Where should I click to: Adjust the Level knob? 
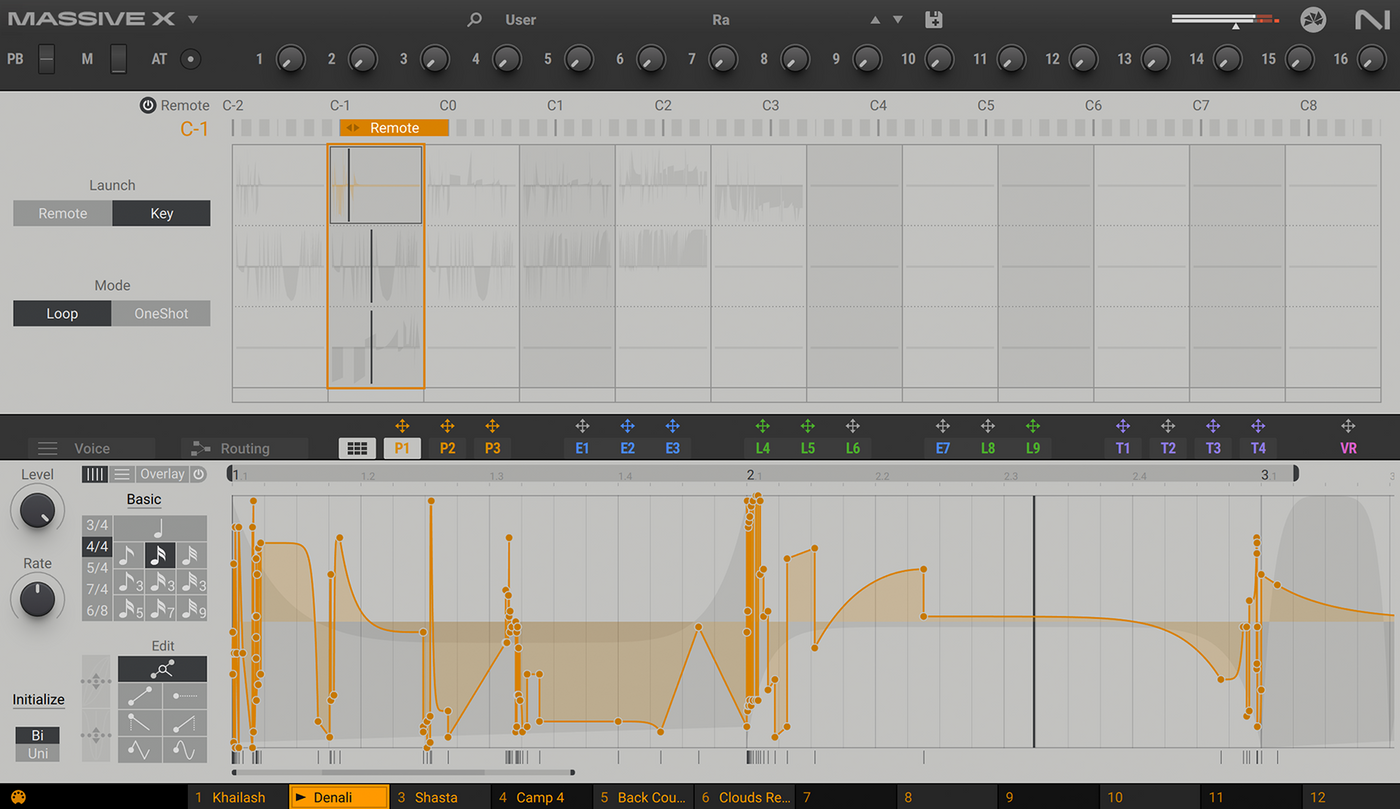coord(37,510)
